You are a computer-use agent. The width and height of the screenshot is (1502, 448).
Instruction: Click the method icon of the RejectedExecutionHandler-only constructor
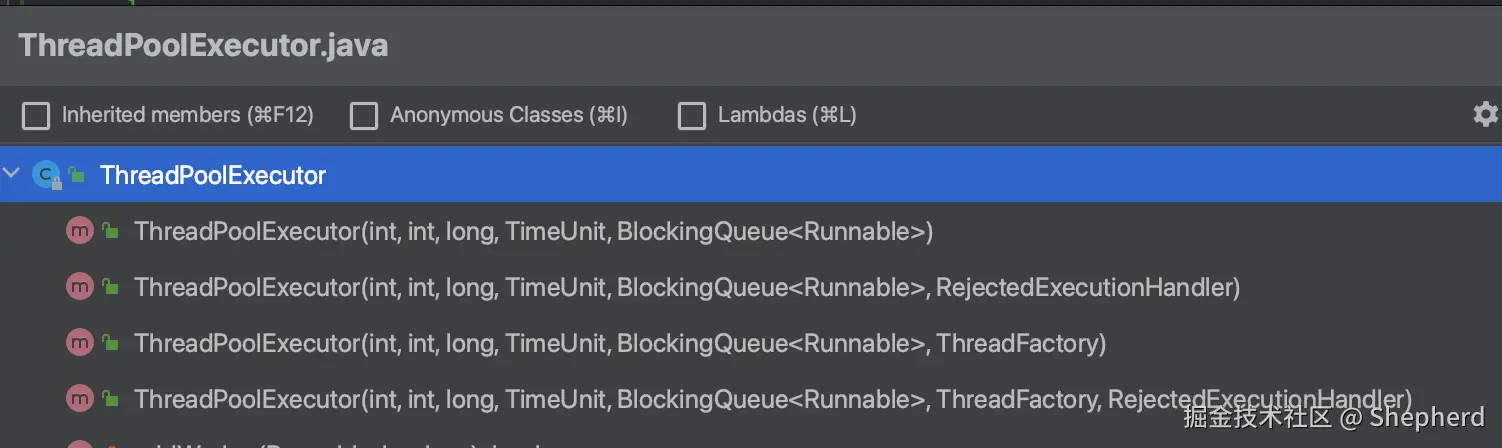pyautogui.click(x=79, y=287)
